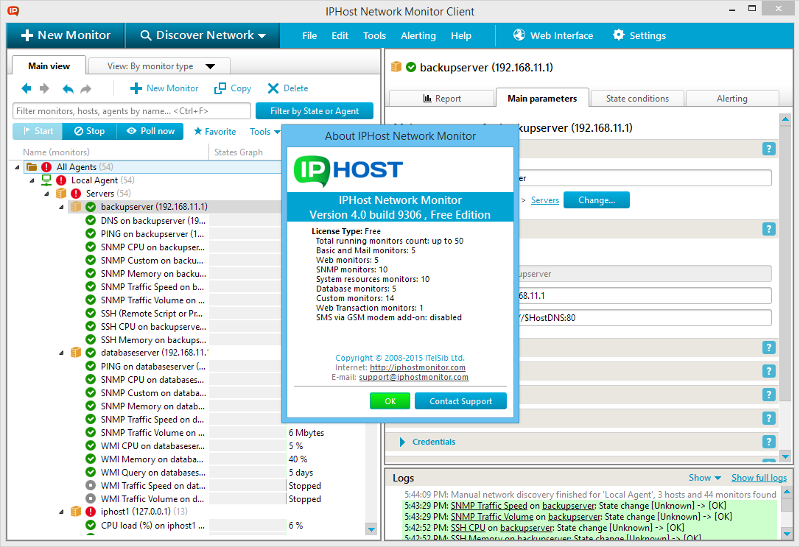Click the first help question mark icon
The height and width of the screenshot is (547, 800).
[x=769, y=149]
